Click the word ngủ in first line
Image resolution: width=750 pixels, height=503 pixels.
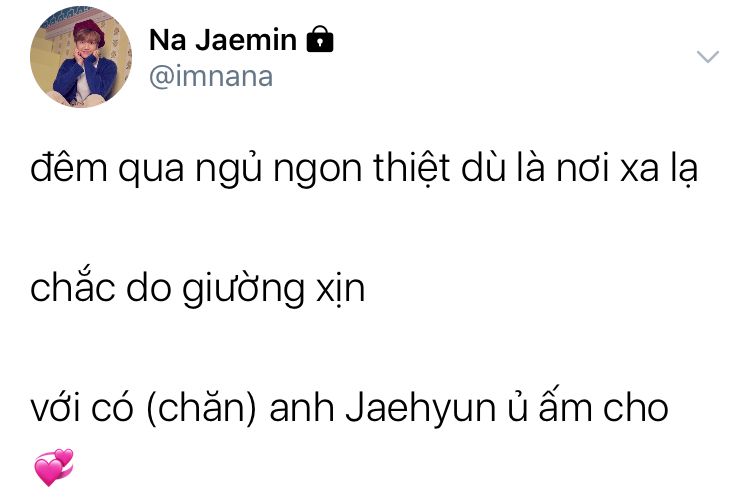[229, 169]
